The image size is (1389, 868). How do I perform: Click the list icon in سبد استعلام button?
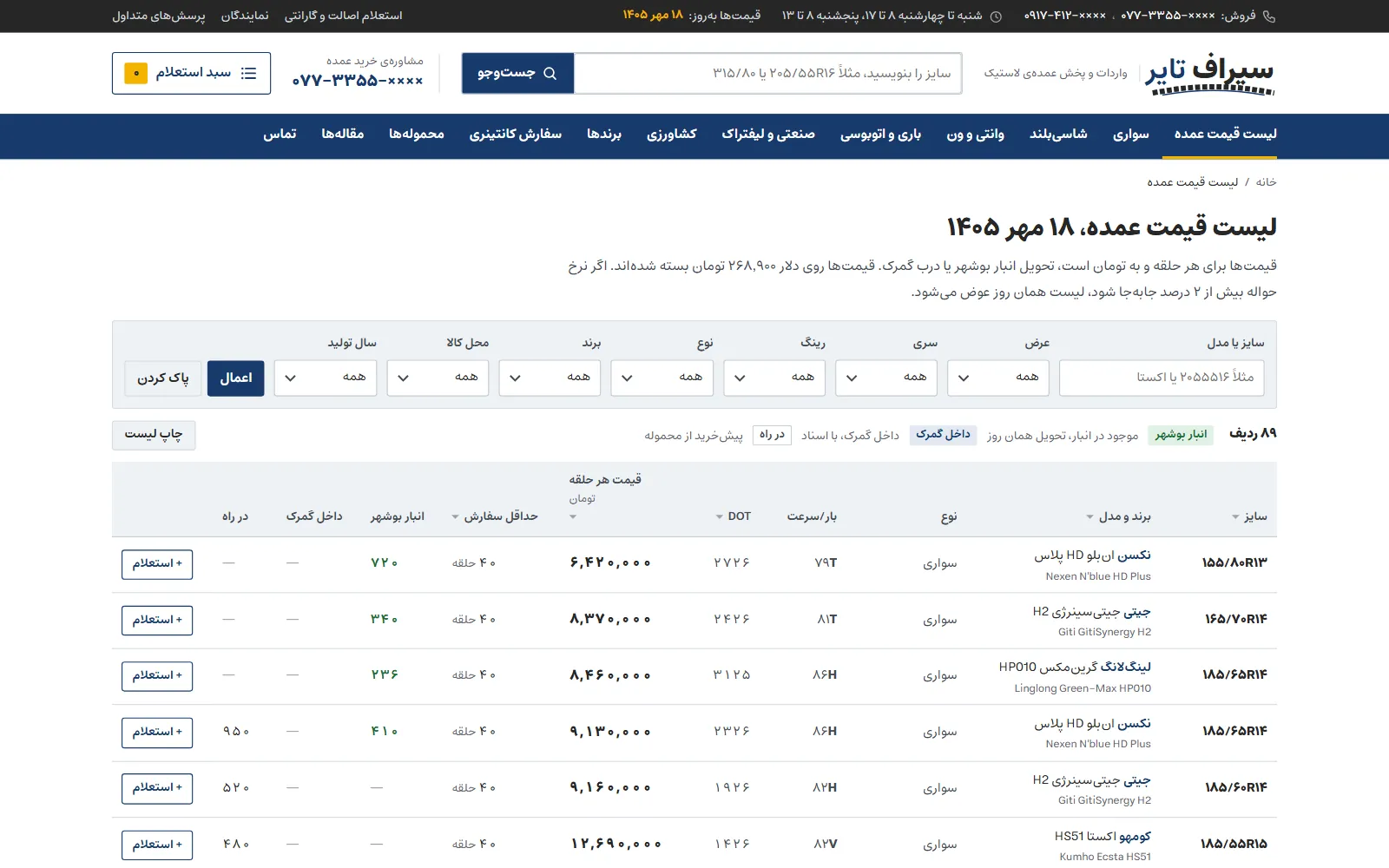point(249,73)
